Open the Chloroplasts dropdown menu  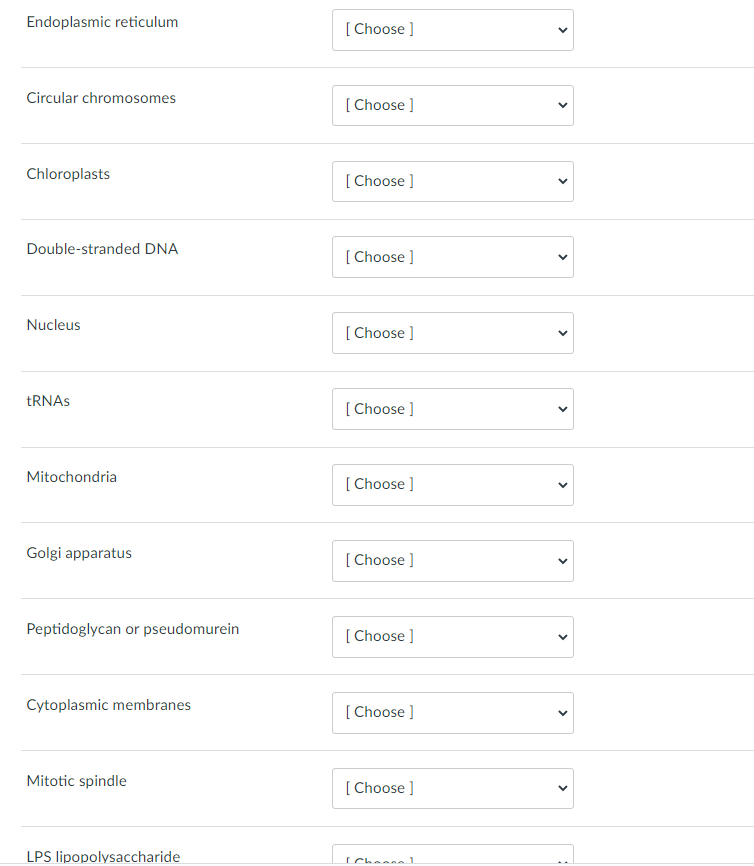[x=452, y=181]
